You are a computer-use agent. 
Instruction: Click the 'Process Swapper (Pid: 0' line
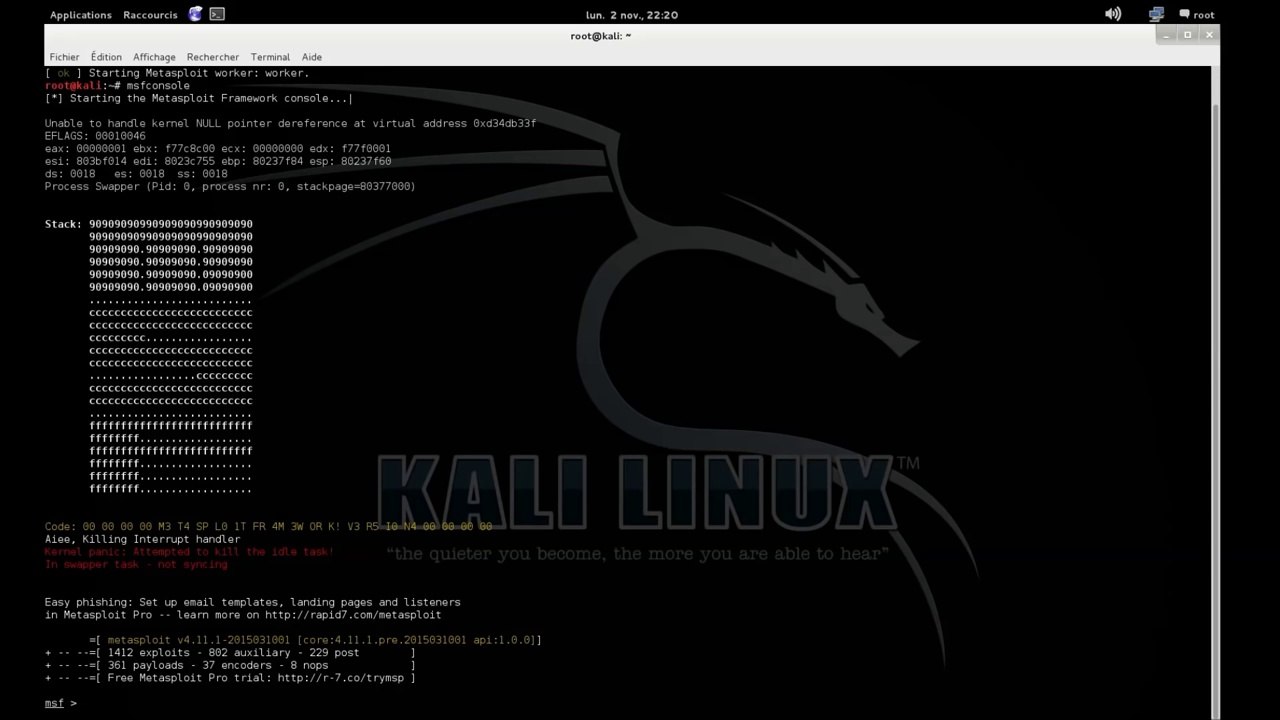[x=230, y=186]
